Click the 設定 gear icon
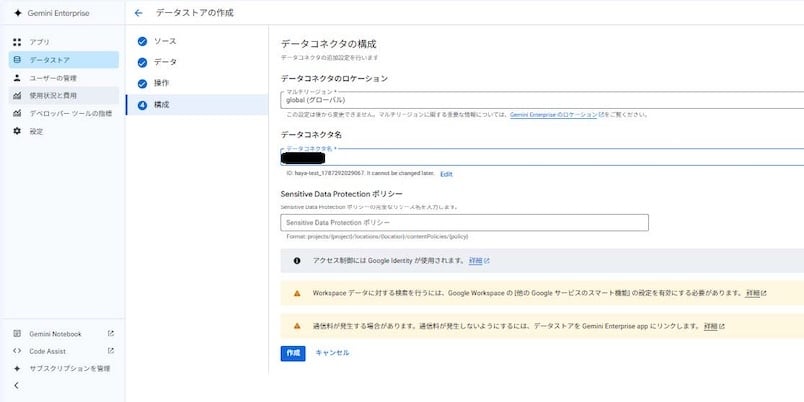 point(17,131)
